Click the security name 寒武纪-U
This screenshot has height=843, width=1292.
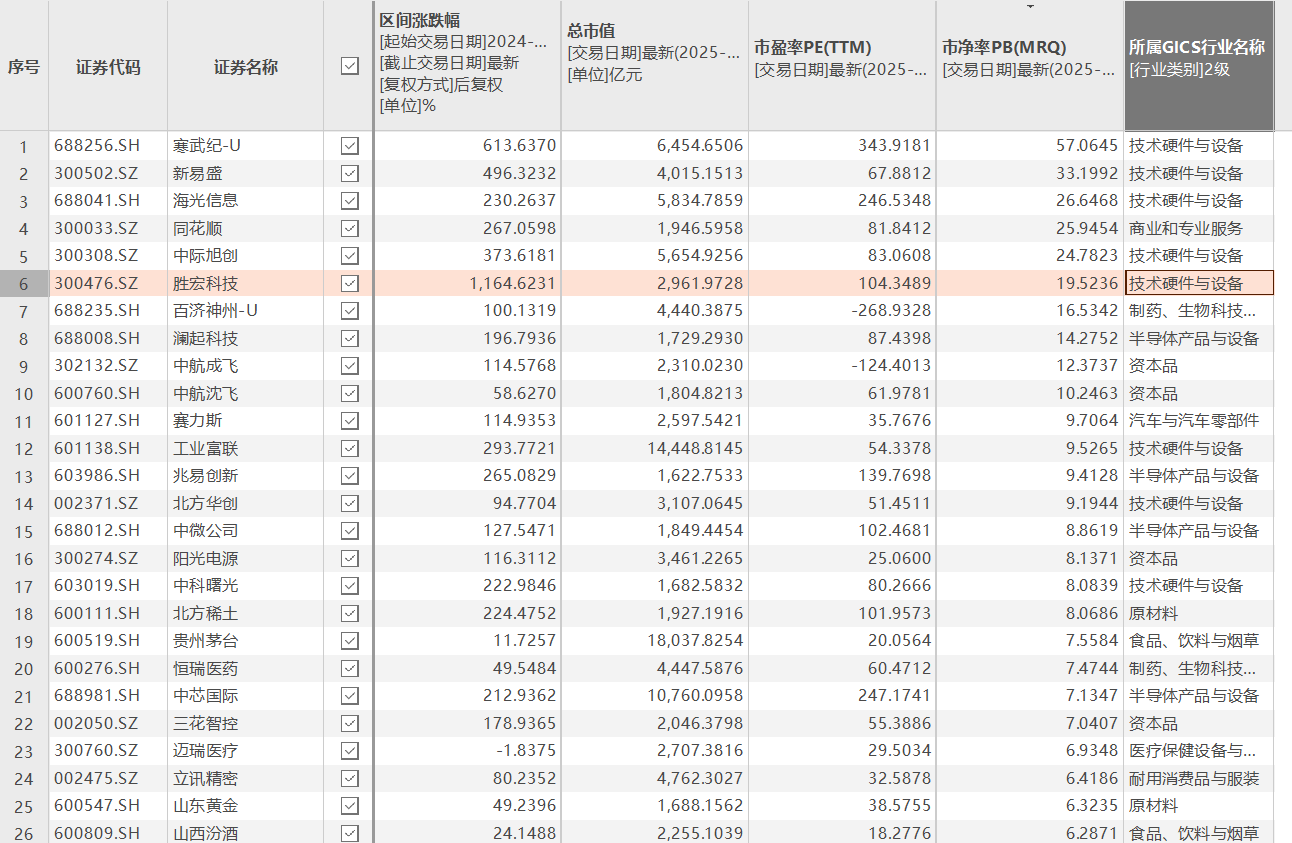pyautogui.click(x=207, y=146)
